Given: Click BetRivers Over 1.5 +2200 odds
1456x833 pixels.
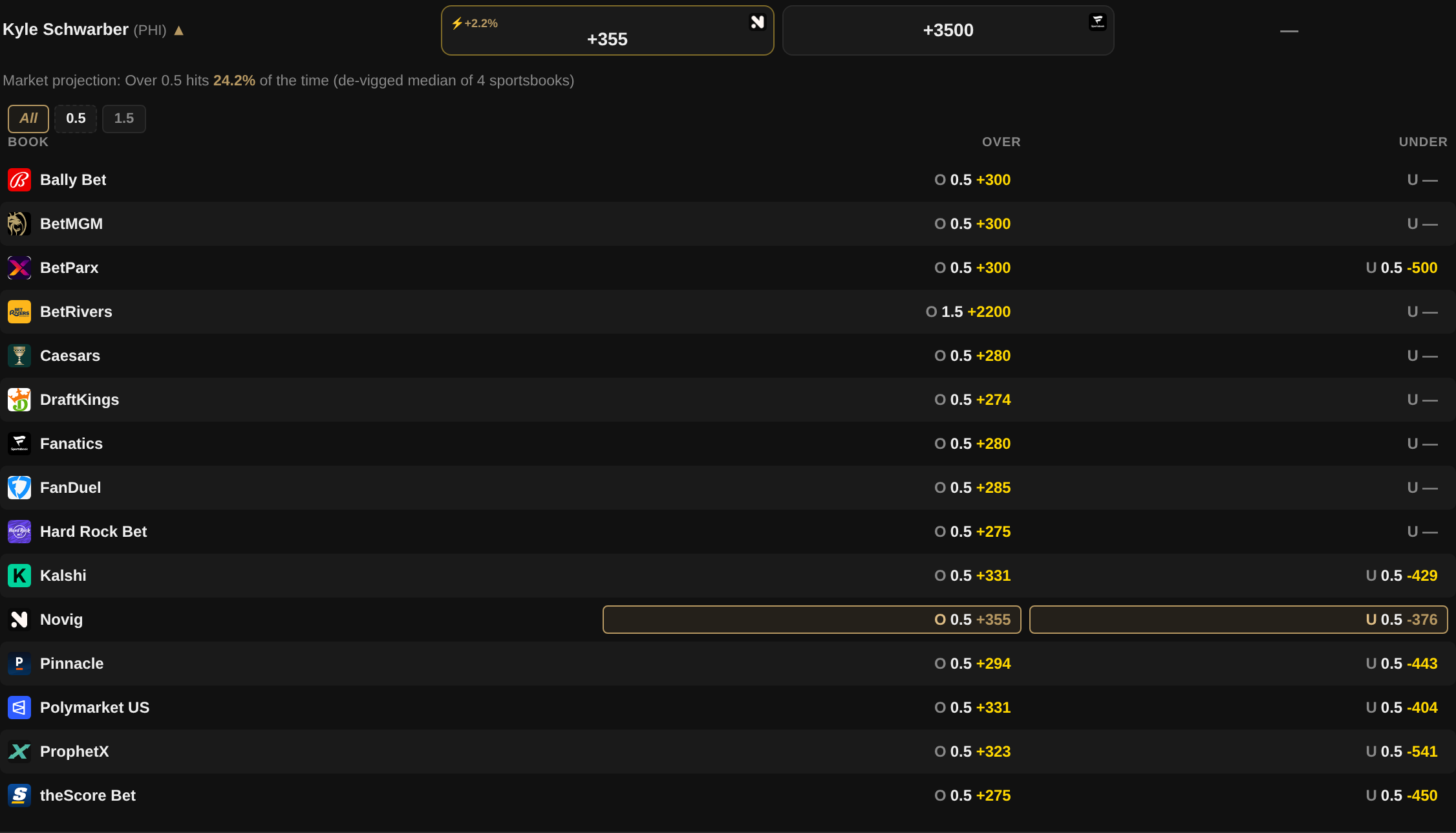Looking at the screenshot, I should (x=968, y=312).
